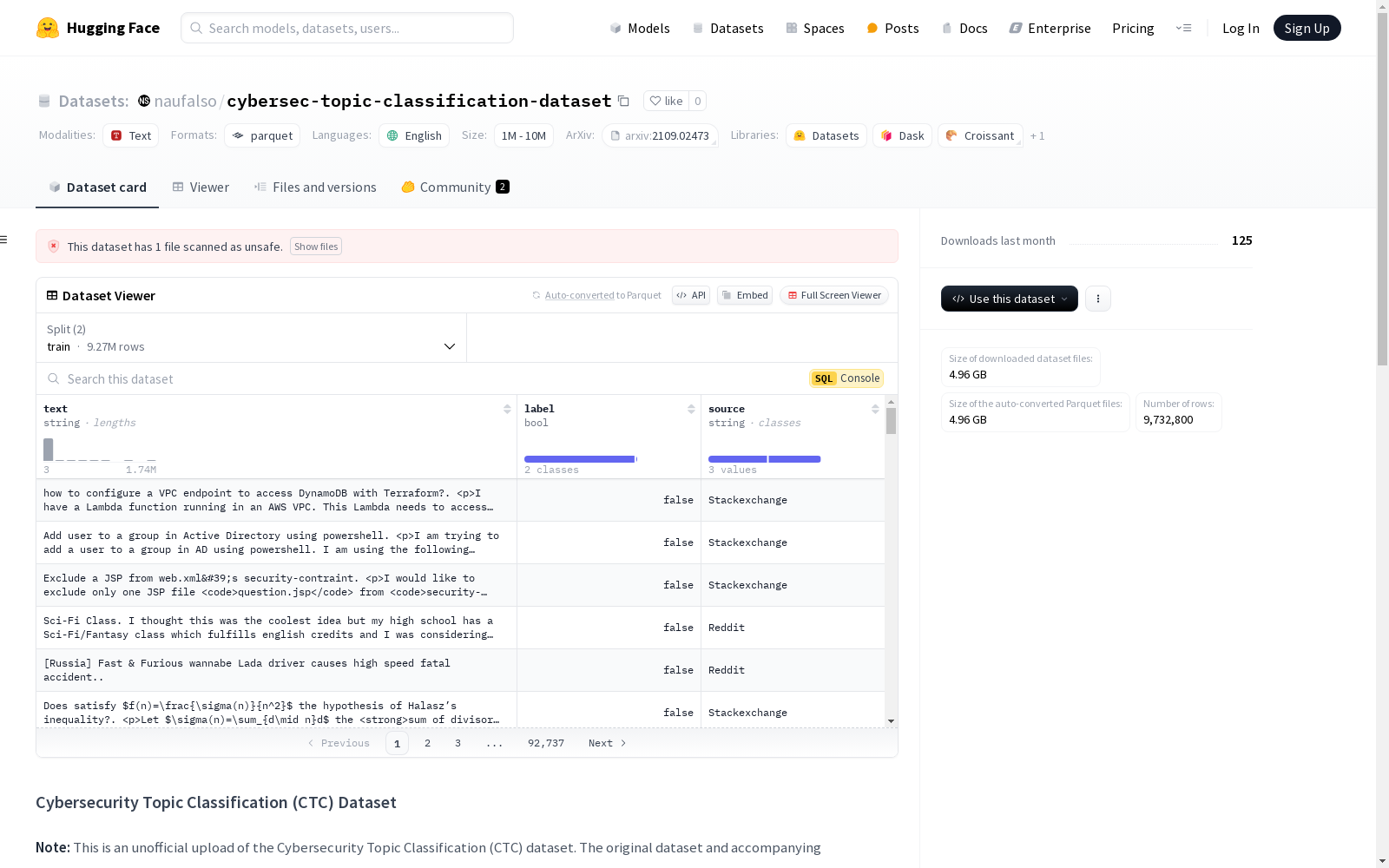Viewport: 1389px width, 868px height.
Task: Go to the Next page of rows
Action: [x=607, y=743]
